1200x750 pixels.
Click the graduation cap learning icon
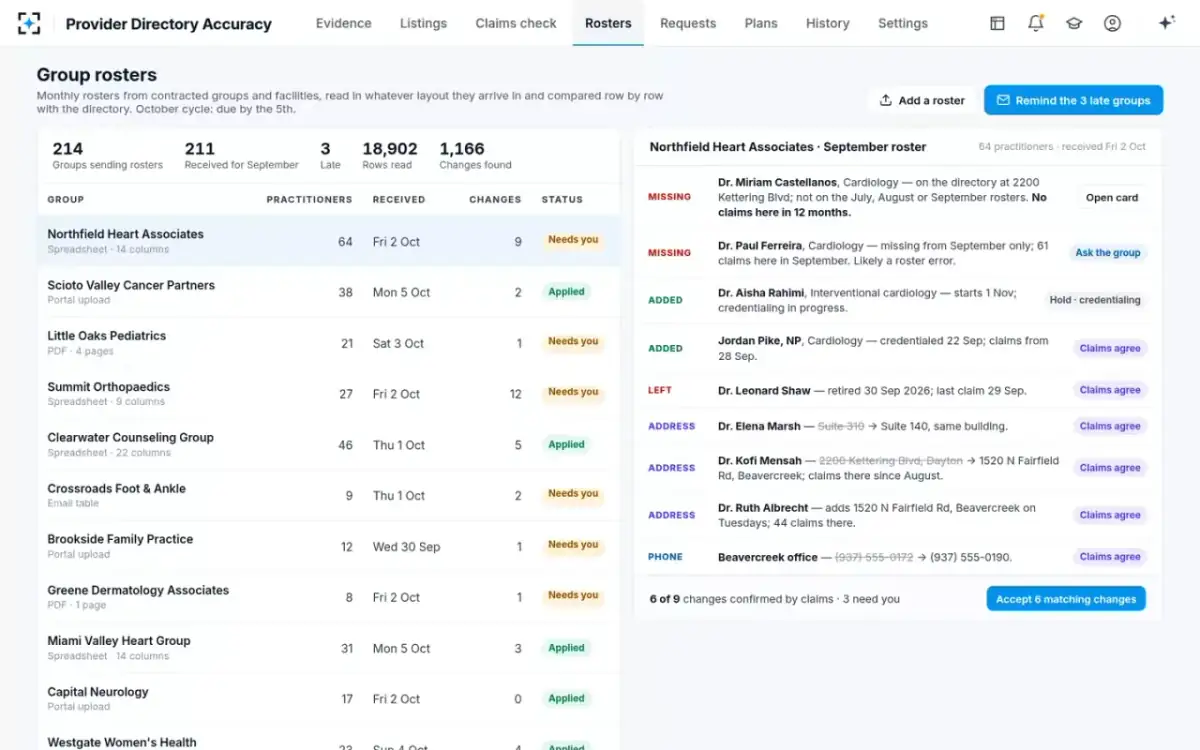tap(1074, 23)
